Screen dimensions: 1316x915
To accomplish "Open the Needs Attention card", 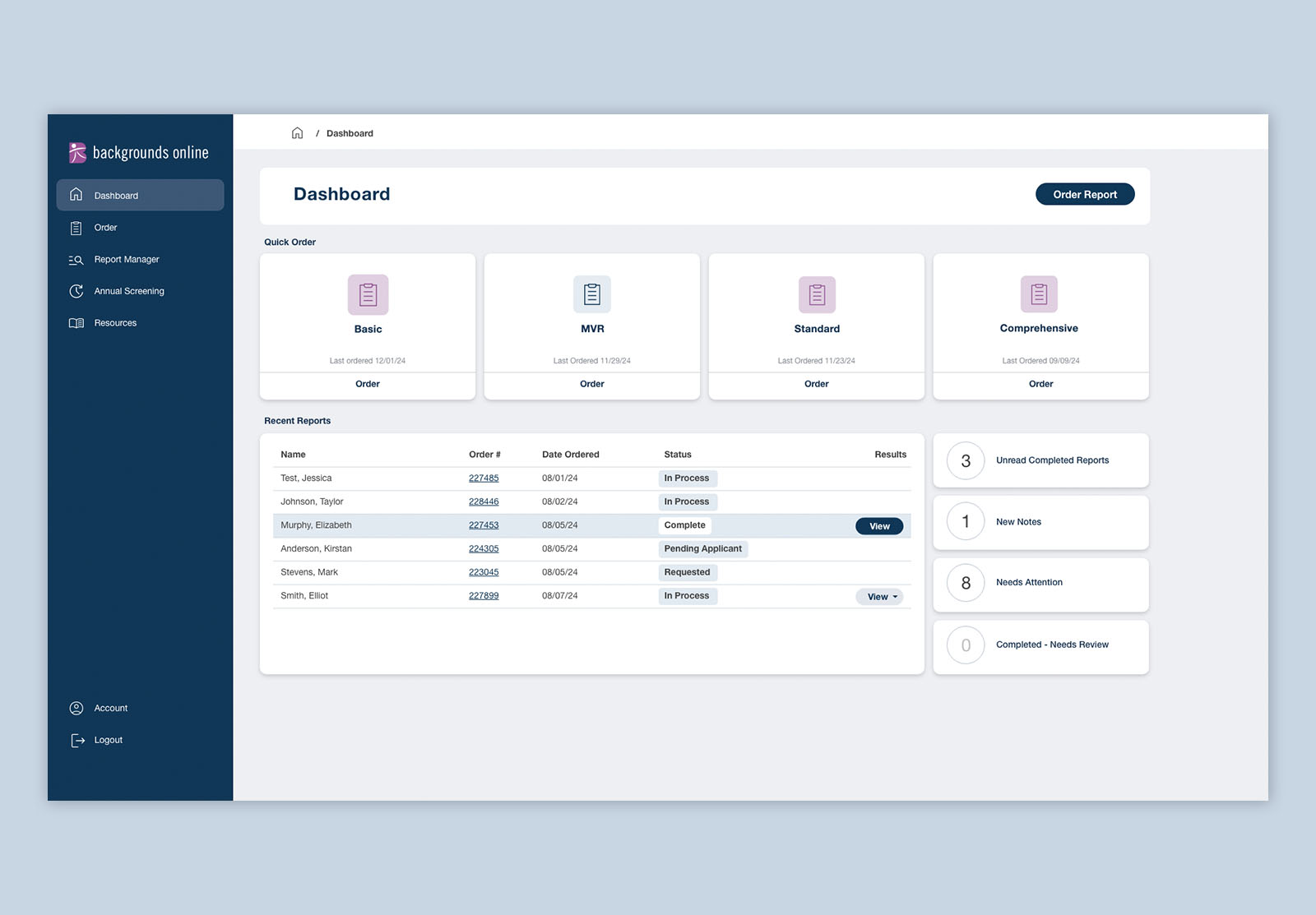I will point(1040,583).
